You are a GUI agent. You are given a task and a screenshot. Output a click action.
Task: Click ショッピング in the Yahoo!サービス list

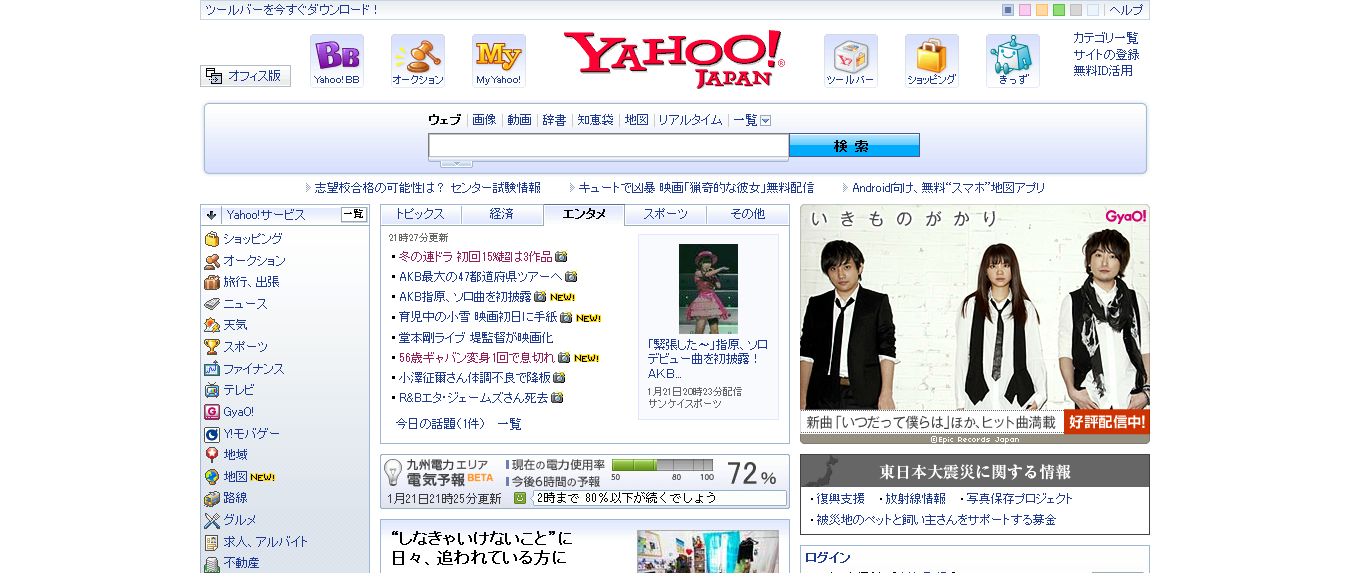tap(252, 239)
